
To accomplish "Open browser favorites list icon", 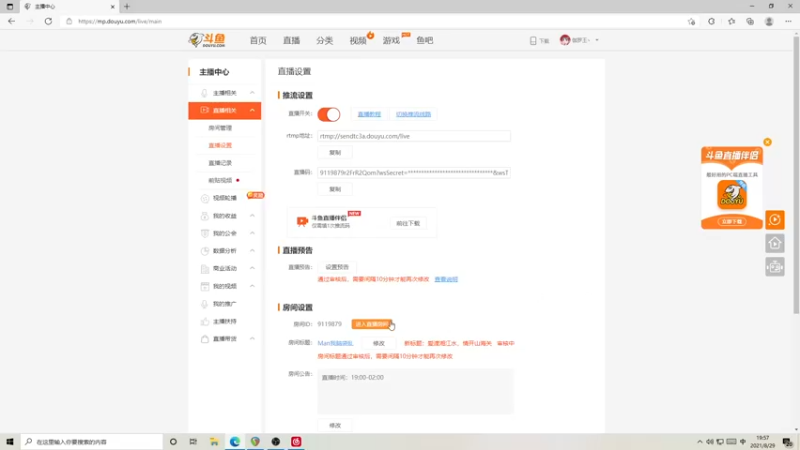I will click(731, 21).
